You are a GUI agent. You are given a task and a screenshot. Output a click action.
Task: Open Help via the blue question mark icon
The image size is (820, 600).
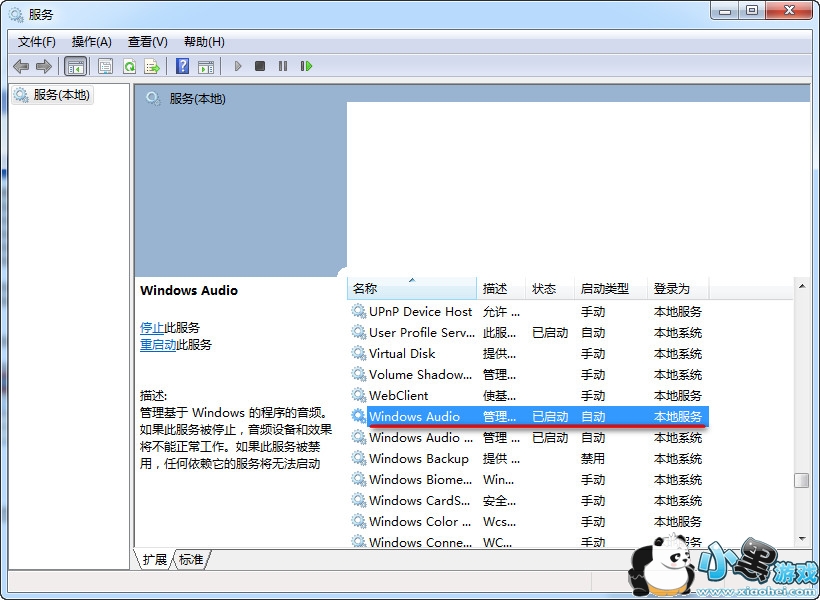click(x=182, y=66)
